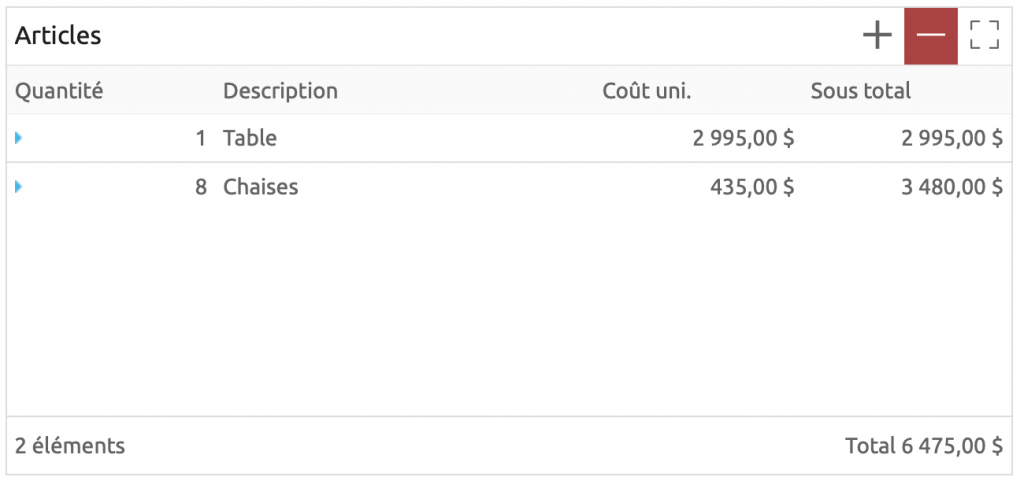Click the Sous total column header

[860, 91]
